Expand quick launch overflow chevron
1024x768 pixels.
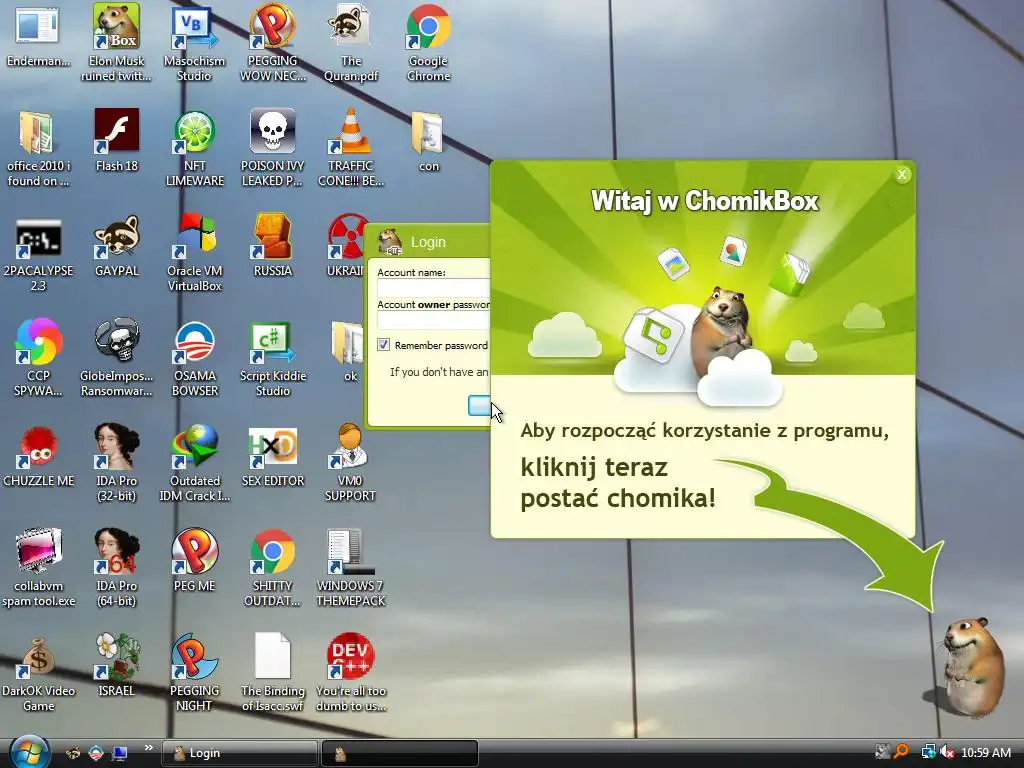click(x=148, y=748)
